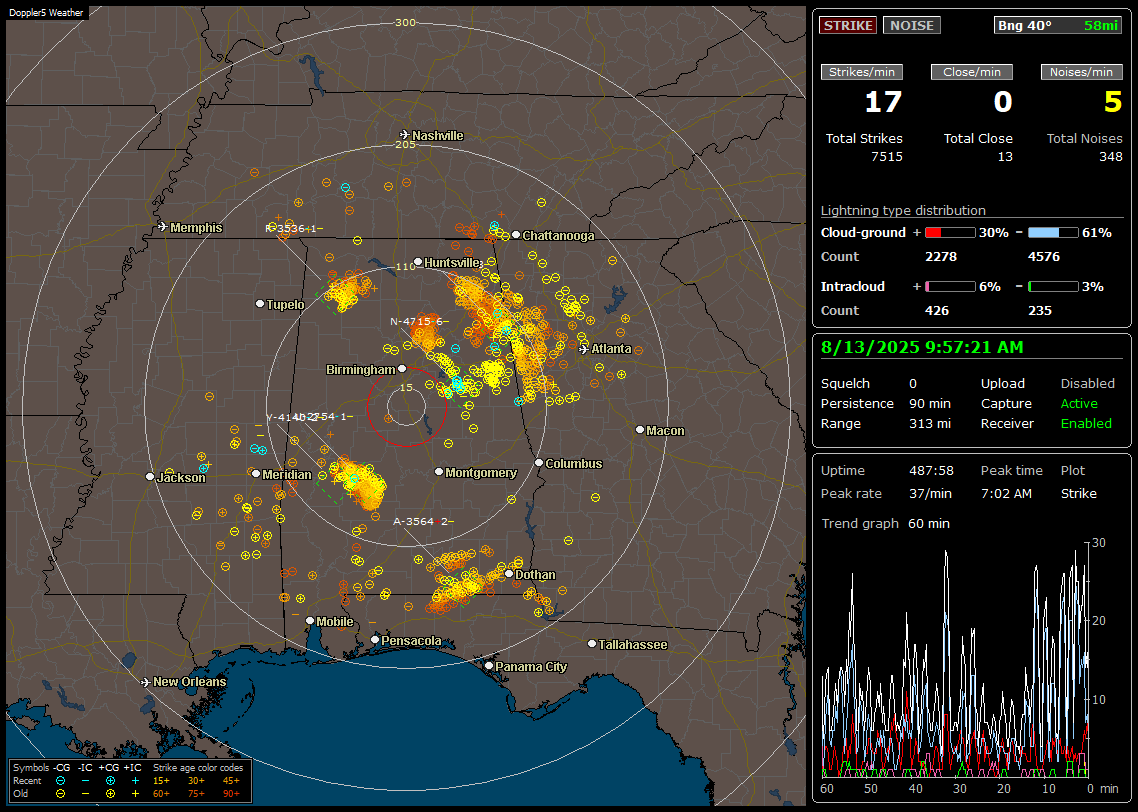
Task: Select the Huntsville city marker
Action: click(418, 262)
